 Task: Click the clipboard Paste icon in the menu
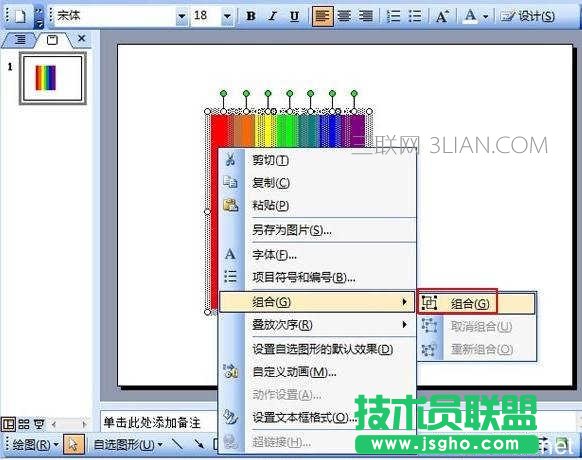point(230,205)
